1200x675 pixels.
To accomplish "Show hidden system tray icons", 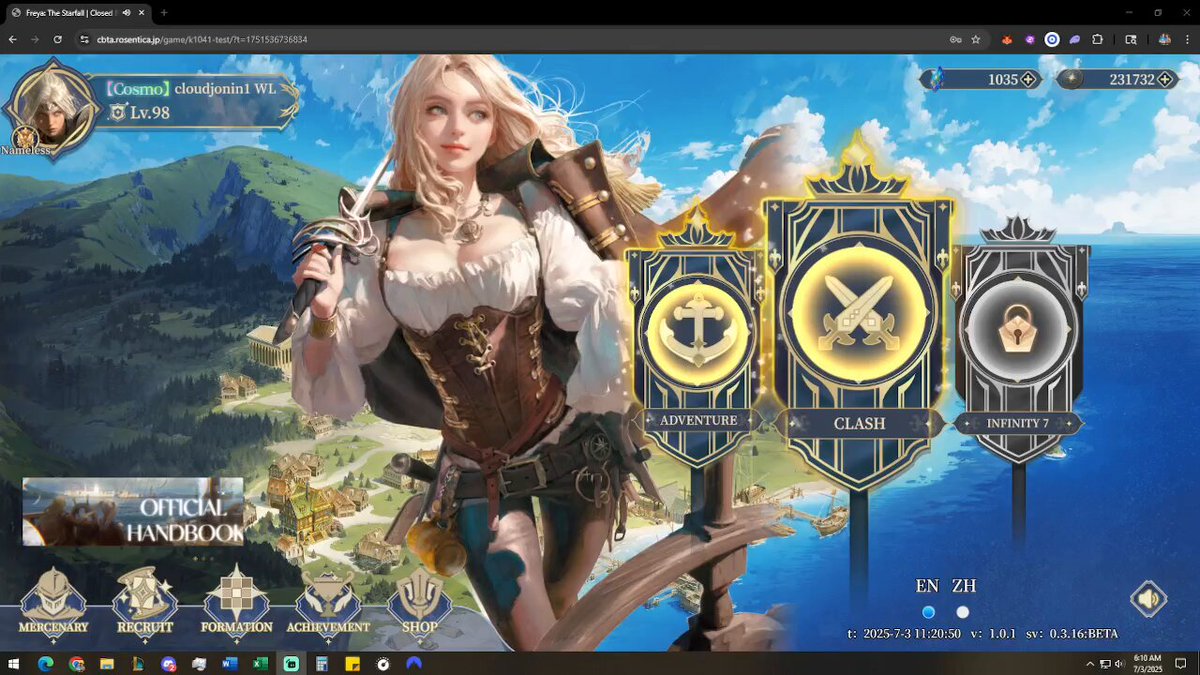I will tap(1090, 664).
